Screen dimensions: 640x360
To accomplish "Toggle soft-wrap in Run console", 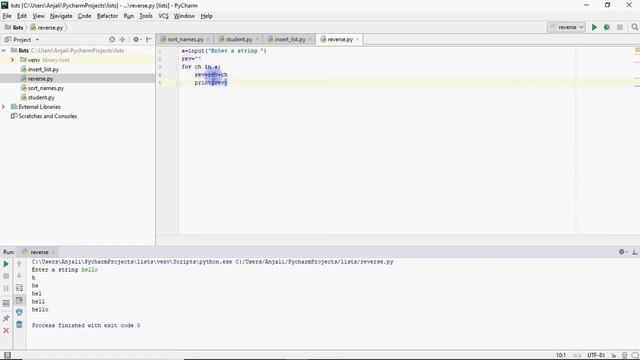I will [x=19, y=288].
